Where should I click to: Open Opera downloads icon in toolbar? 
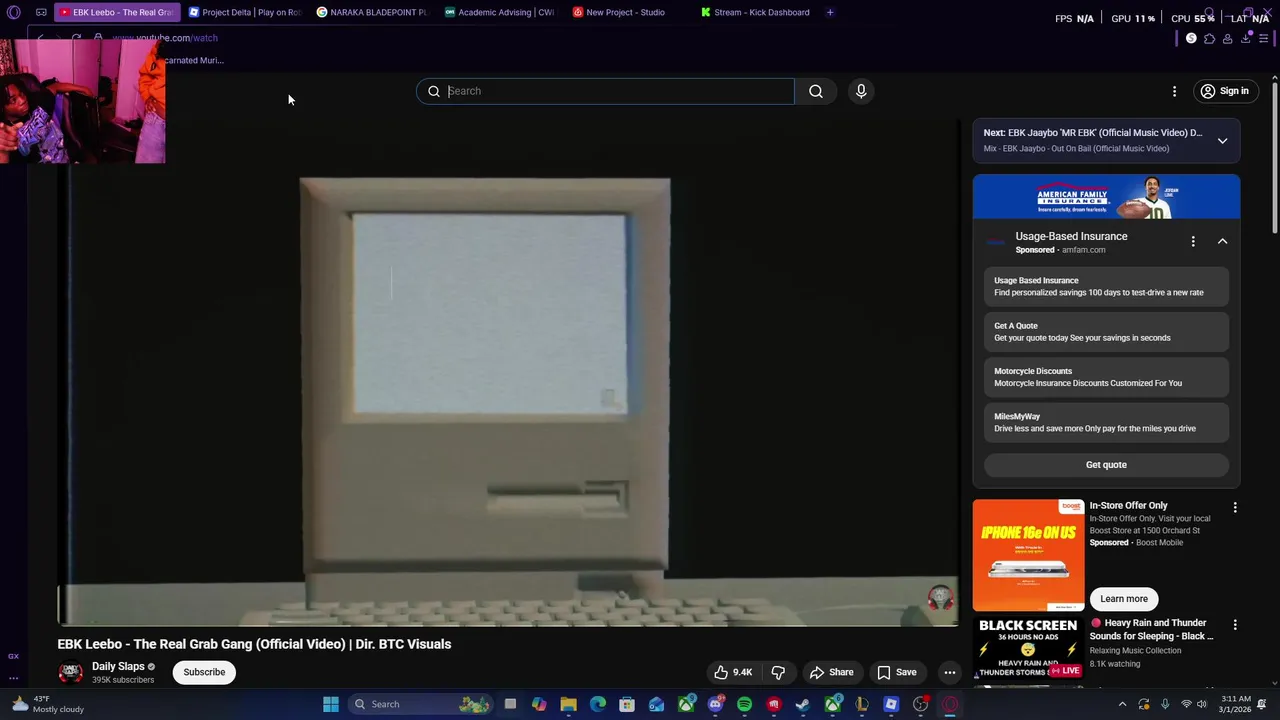(x=1246, y=38)
